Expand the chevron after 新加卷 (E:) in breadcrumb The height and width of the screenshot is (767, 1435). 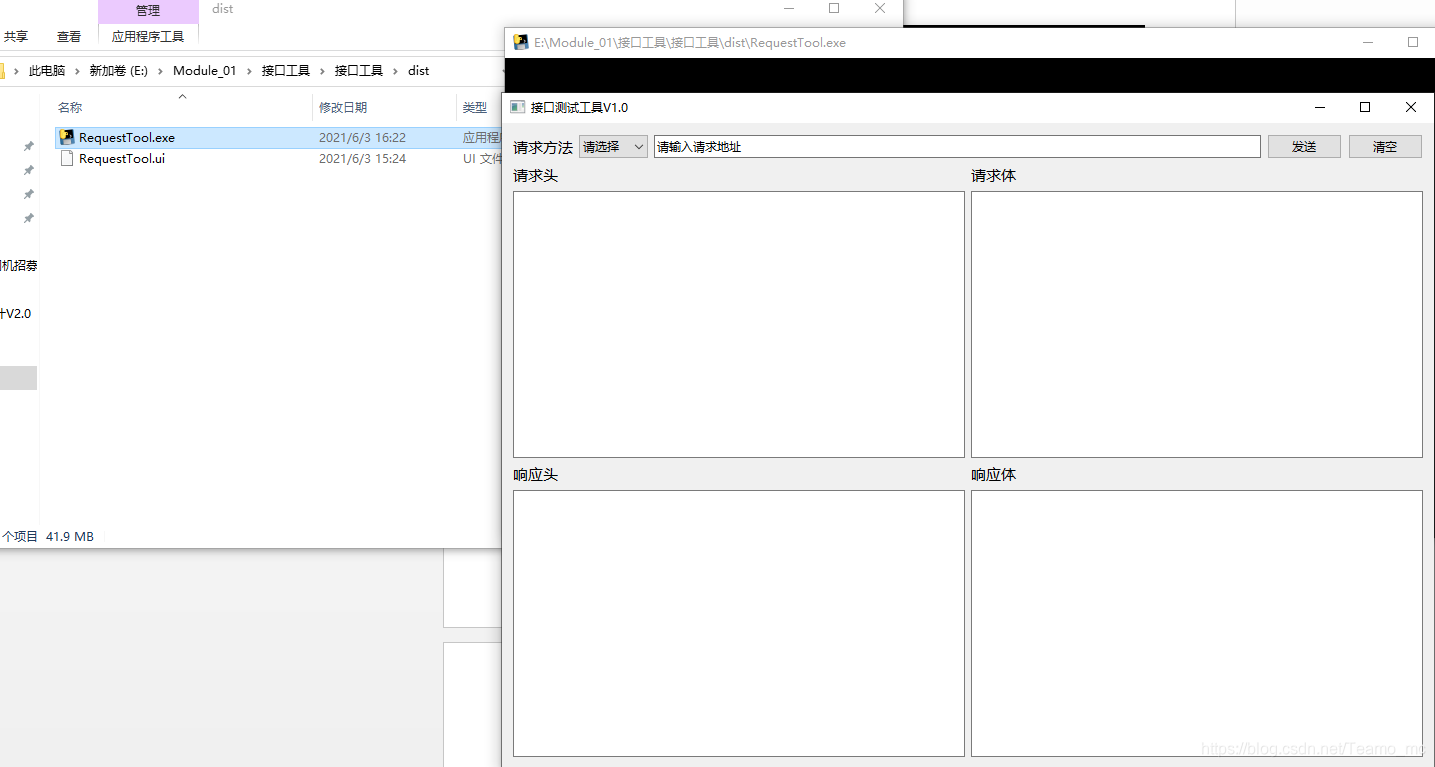[x=160, y=71]
